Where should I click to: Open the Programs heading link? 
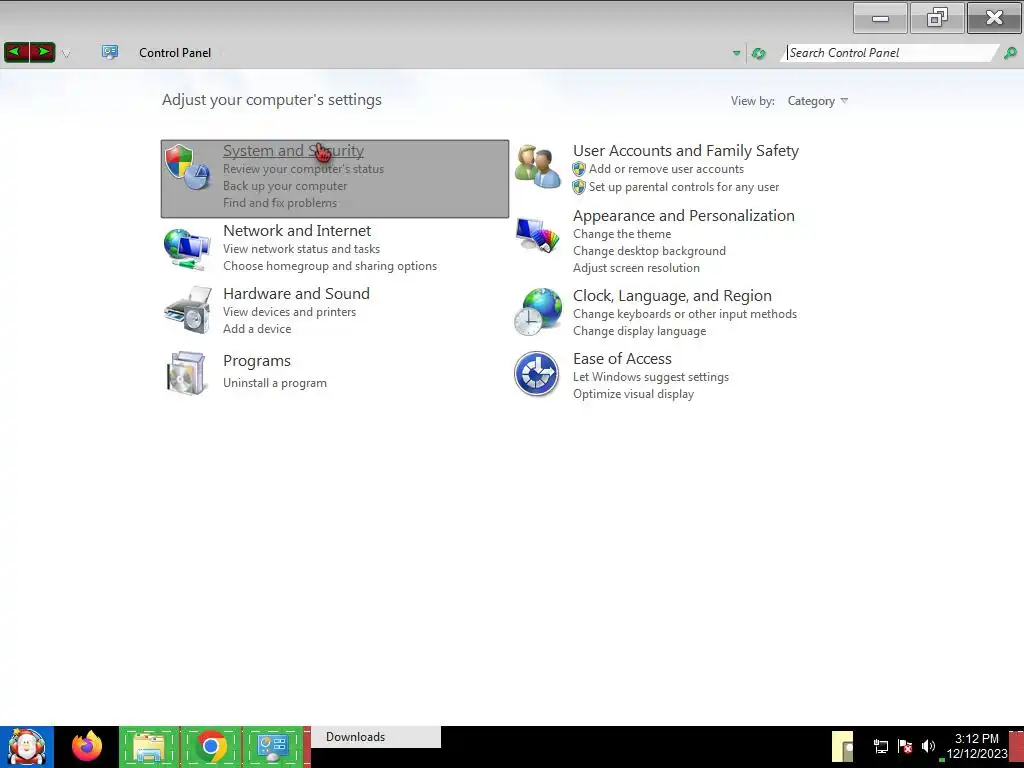tap(257, 361)
